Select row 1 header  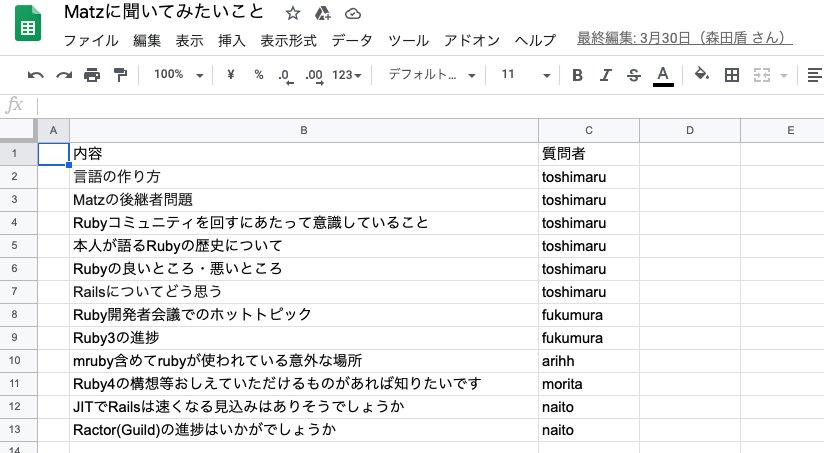pos(18,153)
